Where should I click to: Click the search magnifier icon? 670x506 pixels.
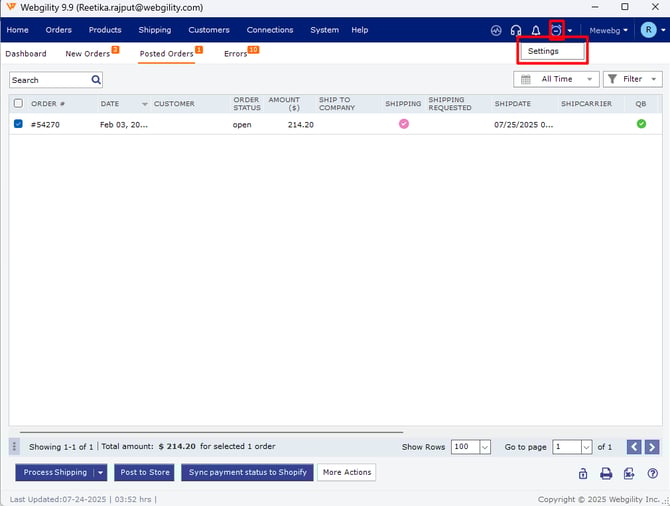click(96, 80)
